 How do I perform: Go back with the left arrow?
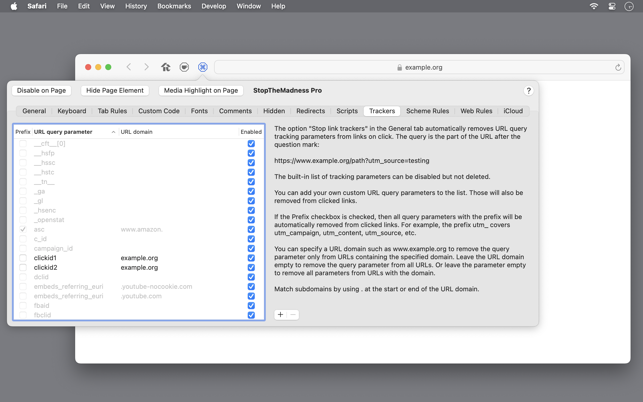129,67
